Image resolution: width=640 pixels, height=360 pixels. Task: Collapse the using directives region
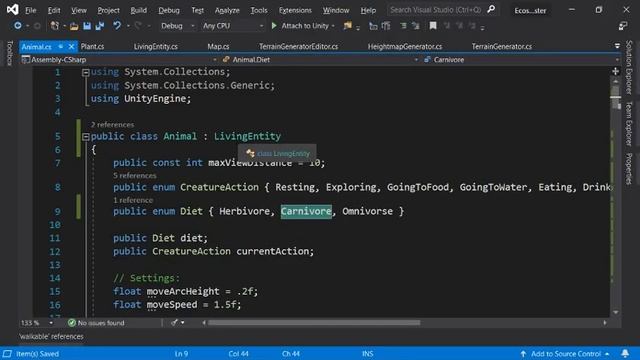85,73
